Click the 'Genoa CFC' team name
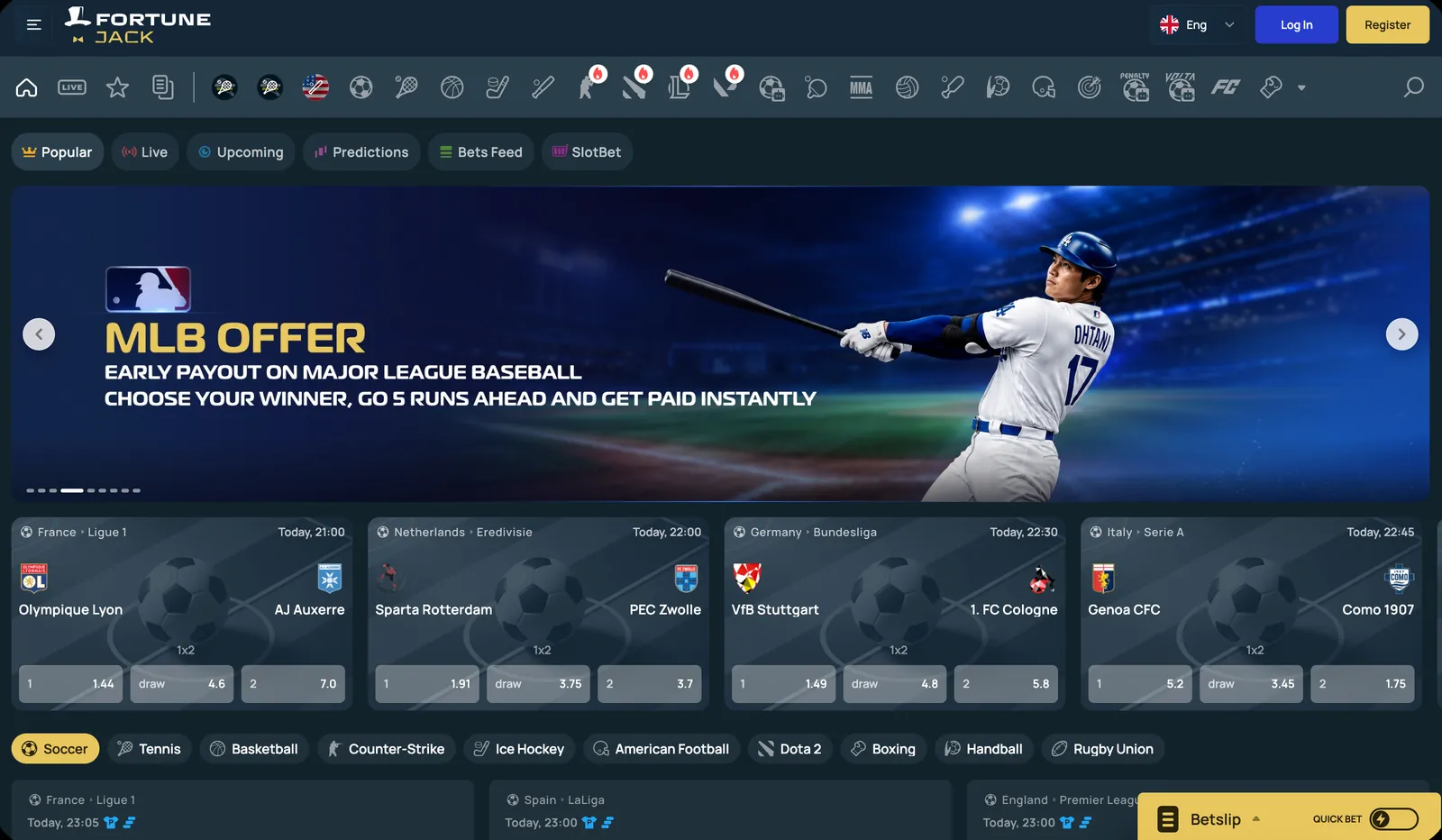The width and height of the screenshot is (1442, 840). [x=1124, y=610]
